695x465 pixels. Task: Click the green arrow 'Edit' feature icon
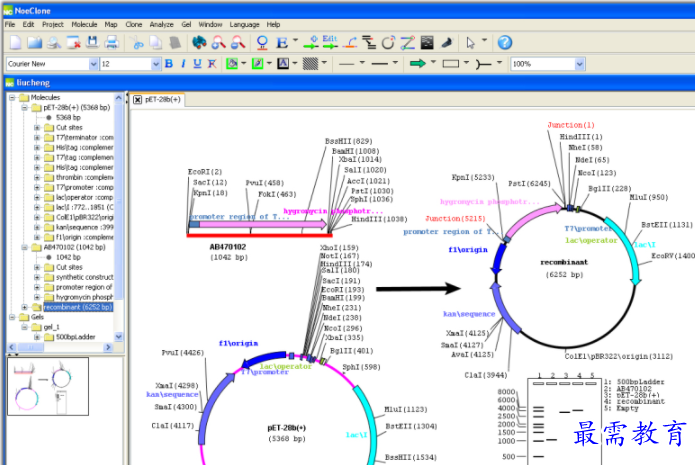330,43
